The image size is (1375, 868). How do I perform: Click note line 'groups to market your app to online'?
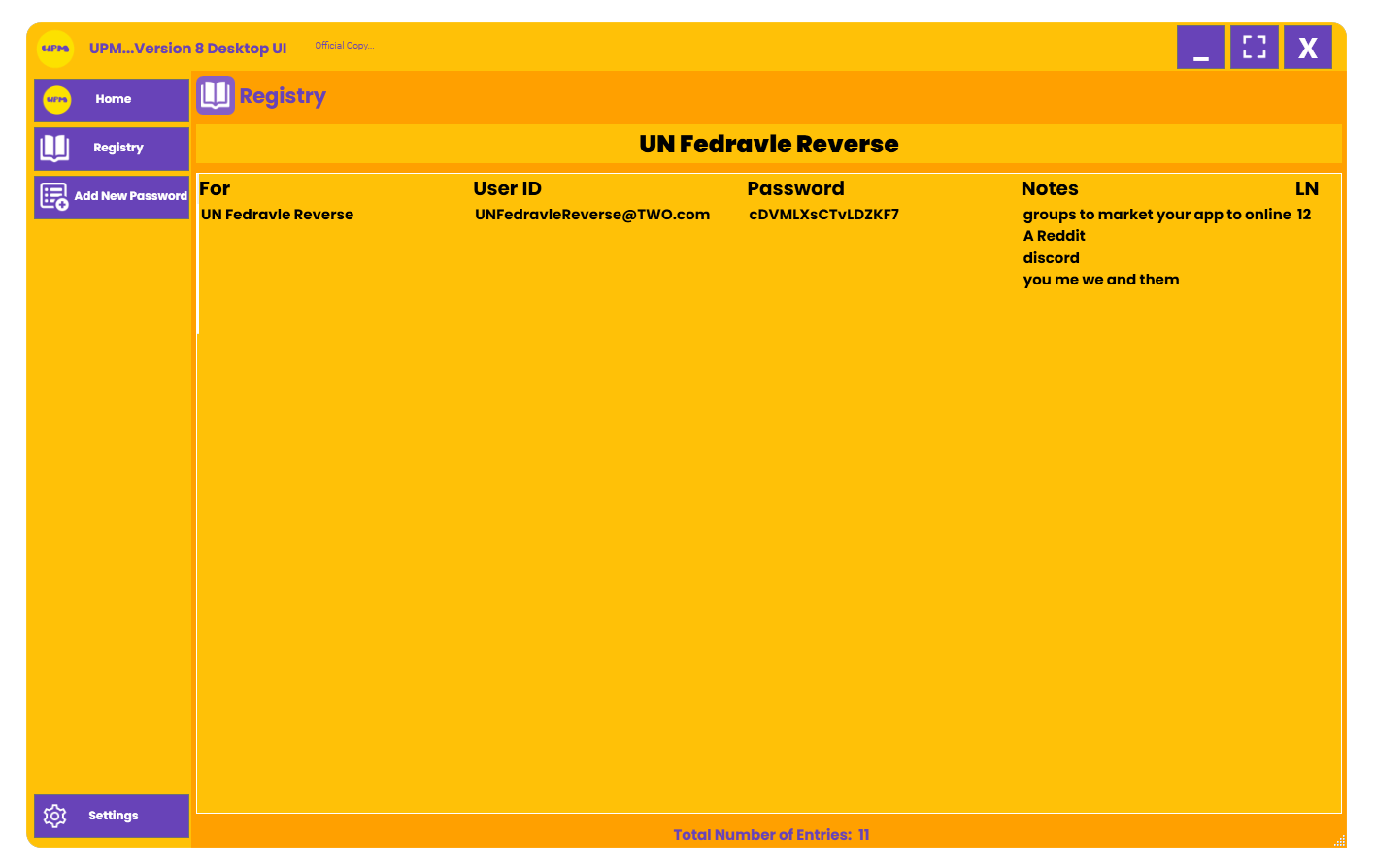(1157, 215)
